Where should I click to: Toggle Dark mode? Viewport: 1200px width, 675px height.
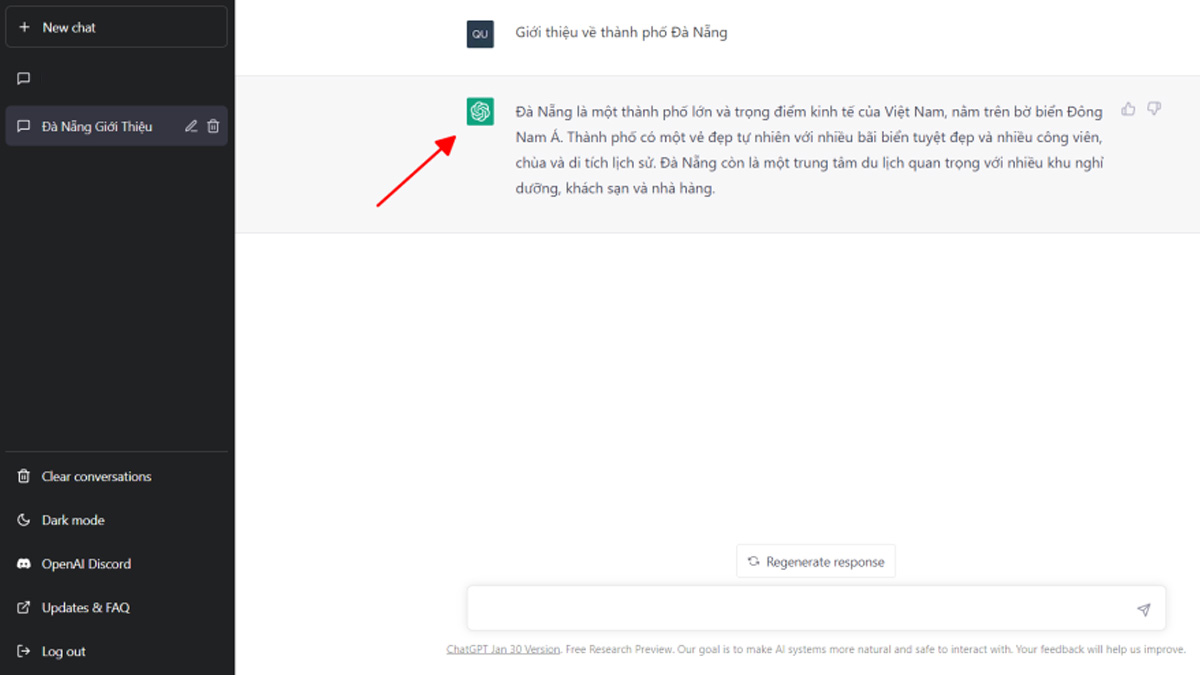pos(72,520)
